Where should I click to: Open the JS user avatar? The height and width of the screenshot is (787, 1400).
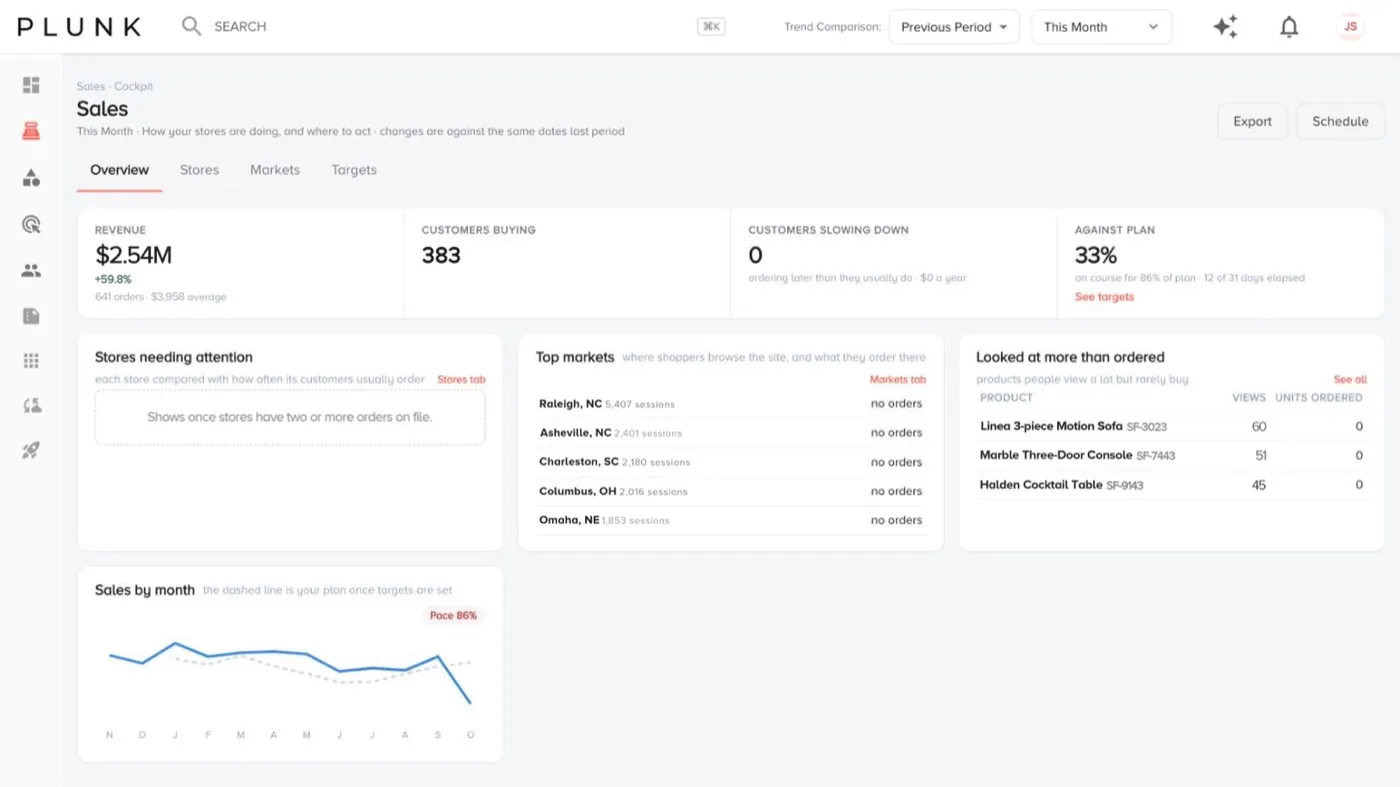point(1351,27)
